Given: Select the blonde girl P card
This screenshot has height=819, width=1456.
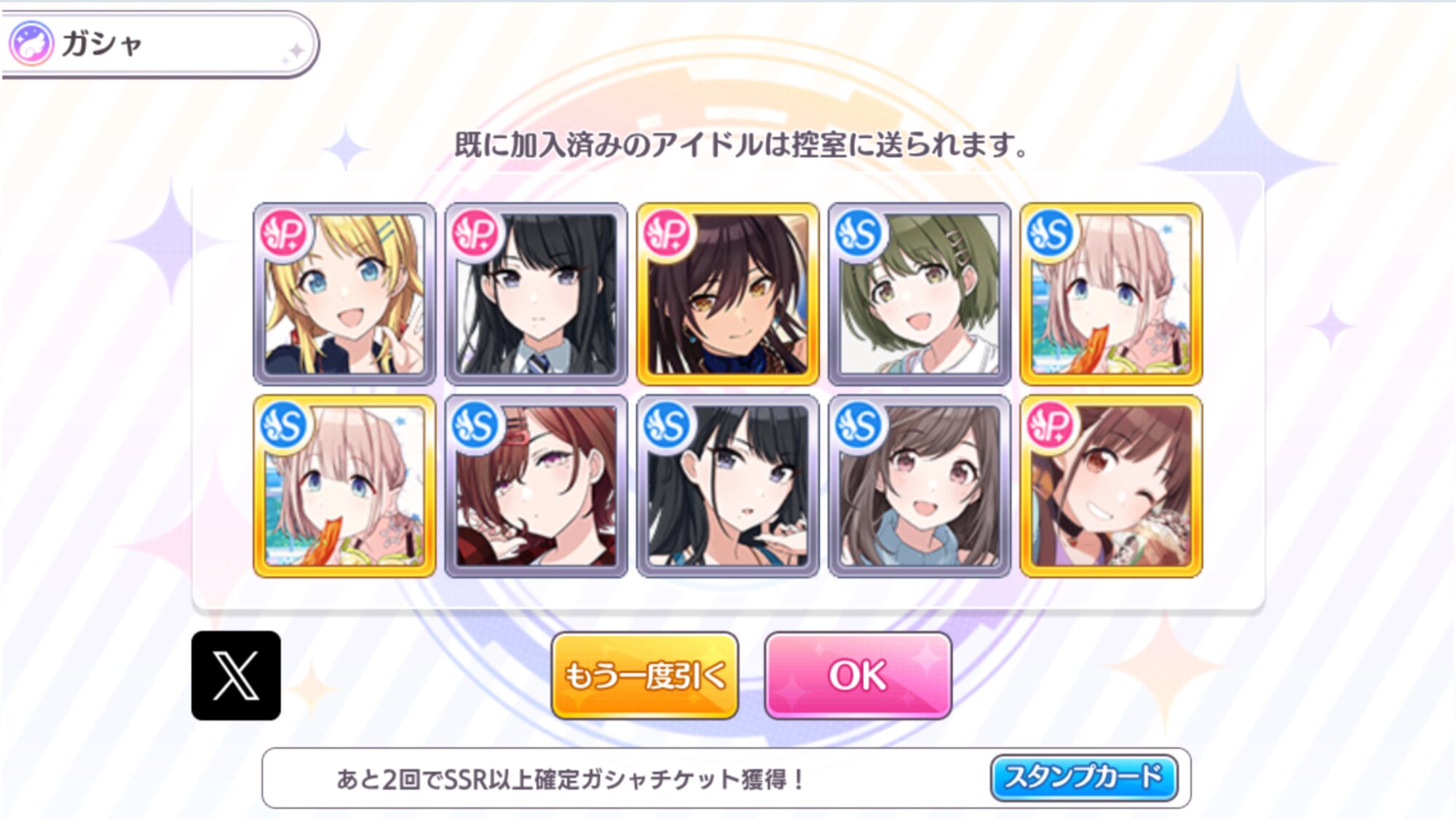Looking at the screenshot, I should (344, 294).
